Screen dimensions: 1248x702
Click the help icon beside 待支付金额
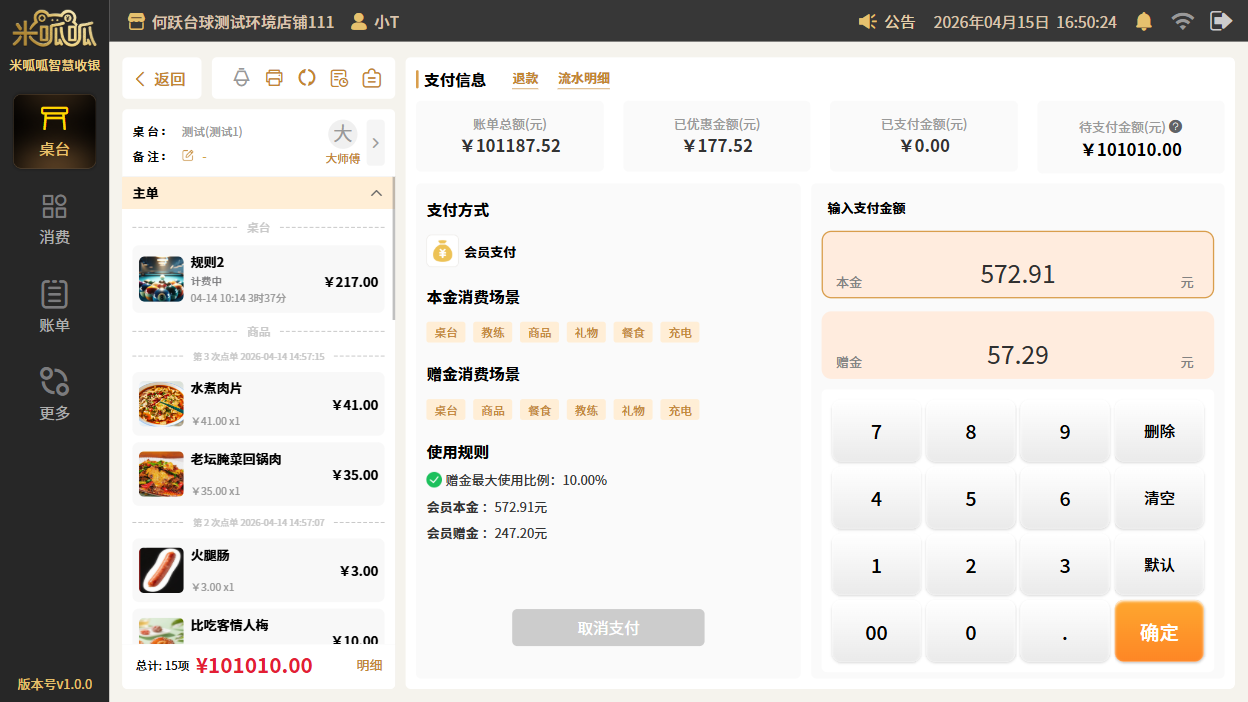tap(1176, 127)
